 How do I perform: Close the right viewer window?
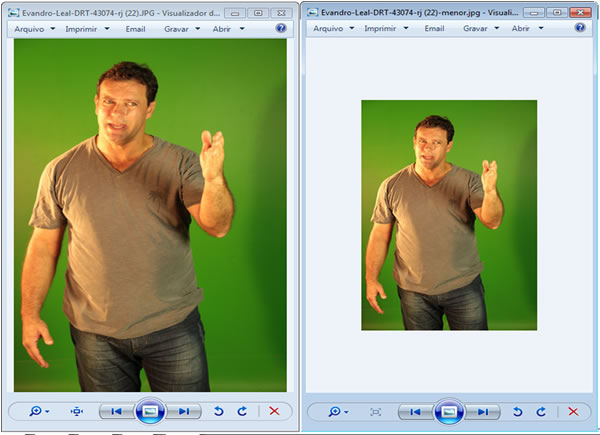point(580,13)
